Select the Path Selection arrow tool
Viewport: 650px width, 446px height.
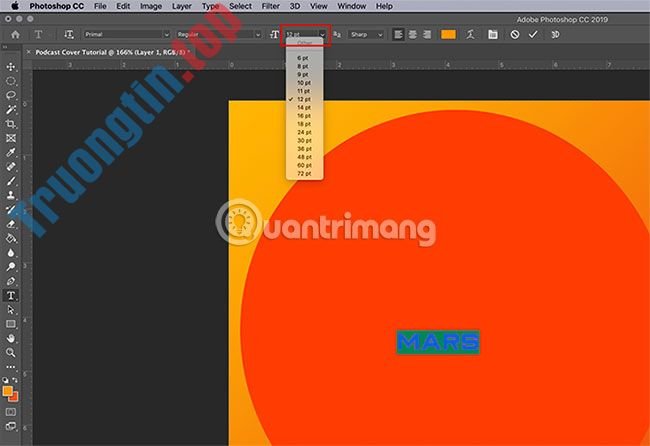click(11, 310)
